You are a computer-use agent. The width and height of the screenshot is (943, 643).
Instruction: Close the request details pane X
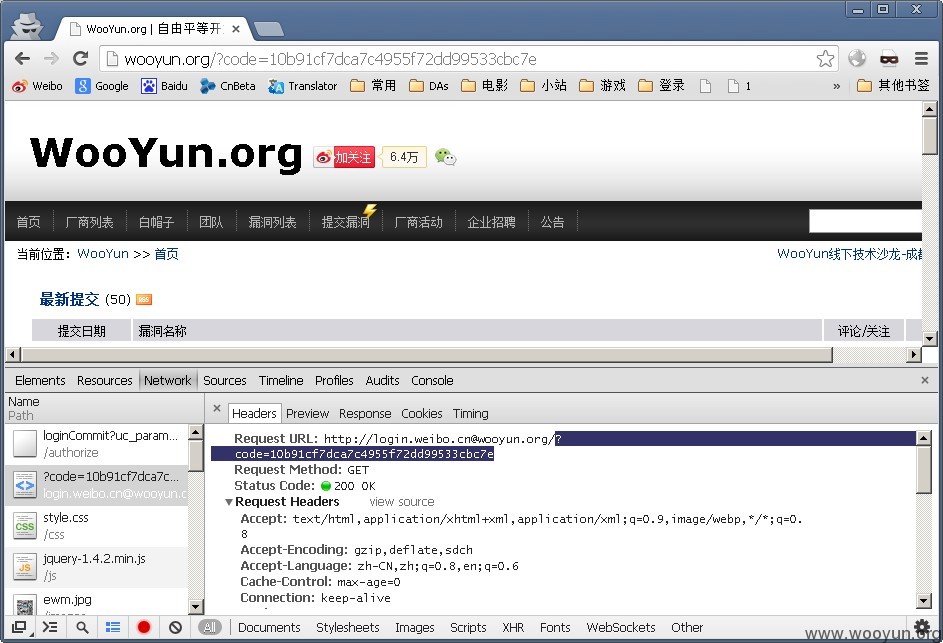coord(217,408)
